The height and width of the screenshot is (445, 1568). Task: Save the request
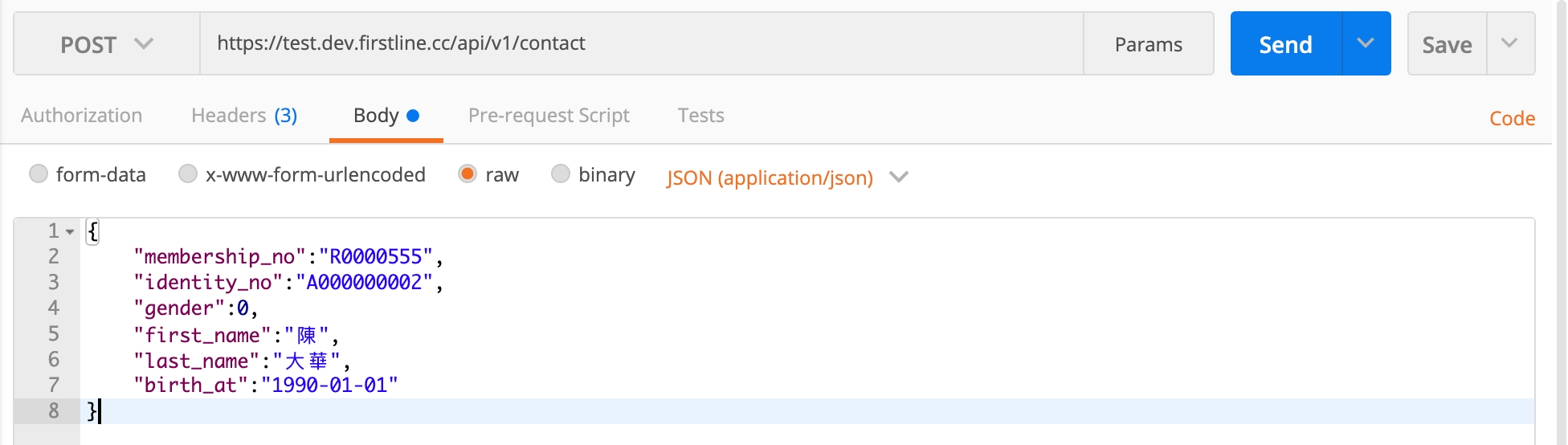tap(1447, 44)
